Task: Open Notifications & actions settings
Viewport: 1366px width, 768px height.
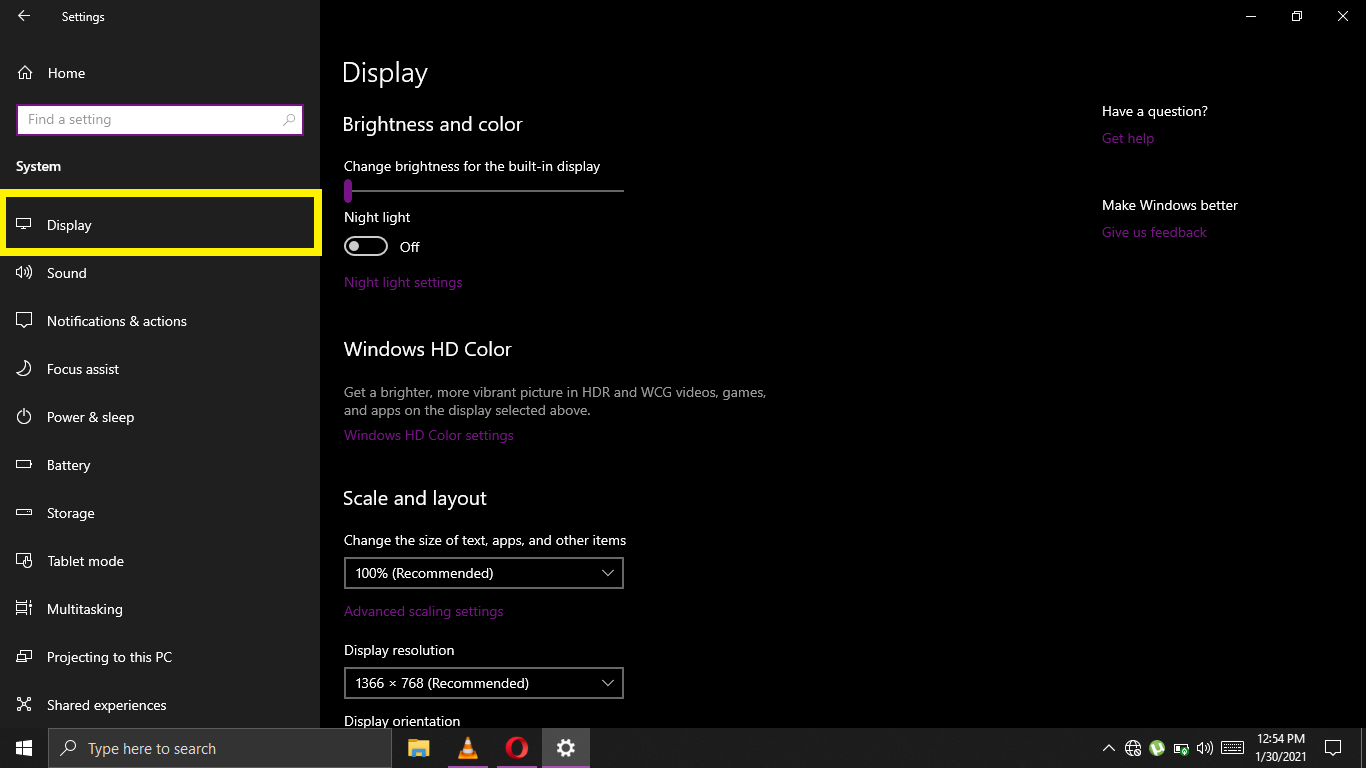Action: click(160, 321)
